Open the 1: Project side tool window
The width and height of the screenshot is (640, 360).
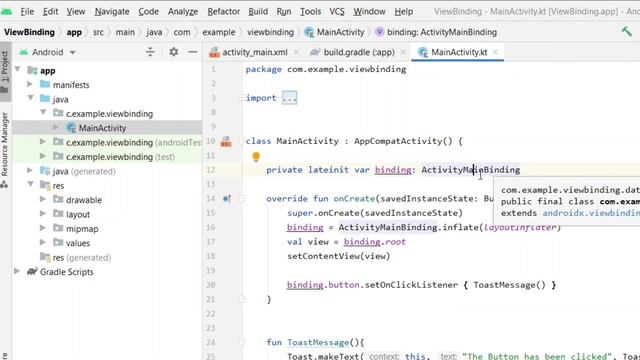point(5,71)
